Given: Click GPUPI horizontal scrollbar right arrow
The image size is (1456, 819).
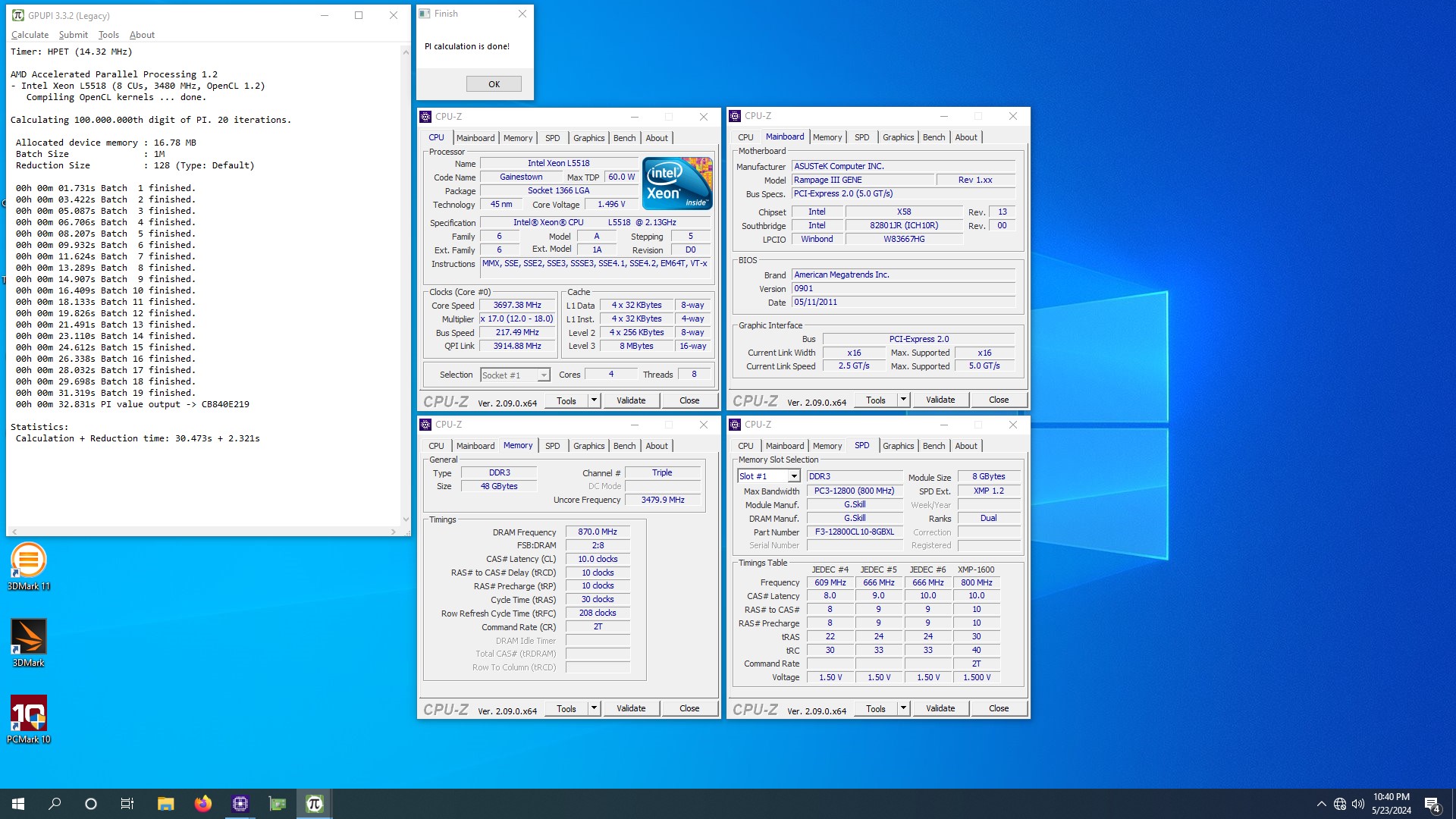Looking at the screenshot, I should coord(393,532).
